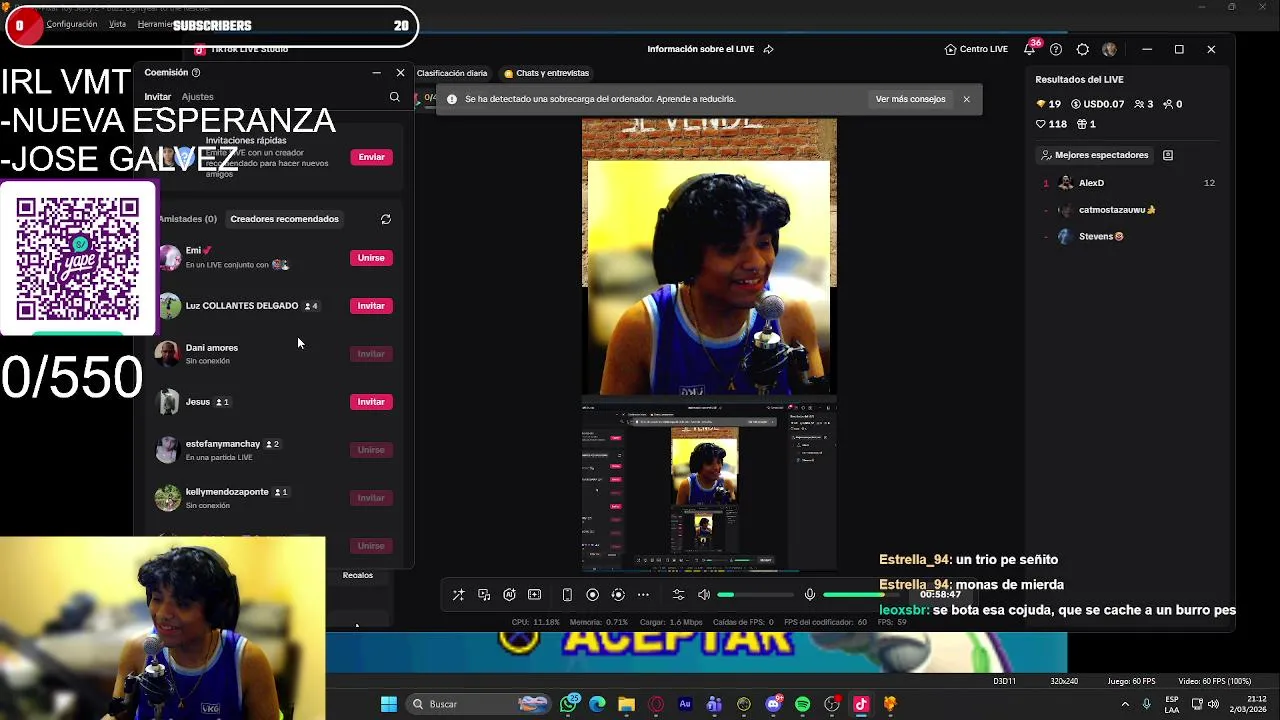Send a quick invitation with Enviar
Screen dimensions: 1280x720
371,157
